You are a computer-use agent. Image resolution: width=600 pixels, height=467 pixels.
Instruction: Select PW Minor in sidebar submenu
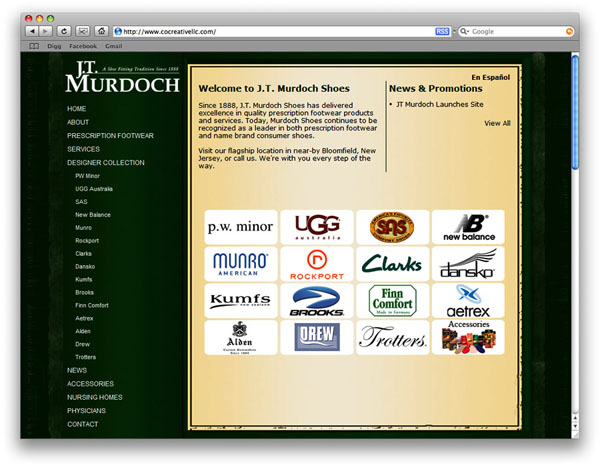pos(87,176)
